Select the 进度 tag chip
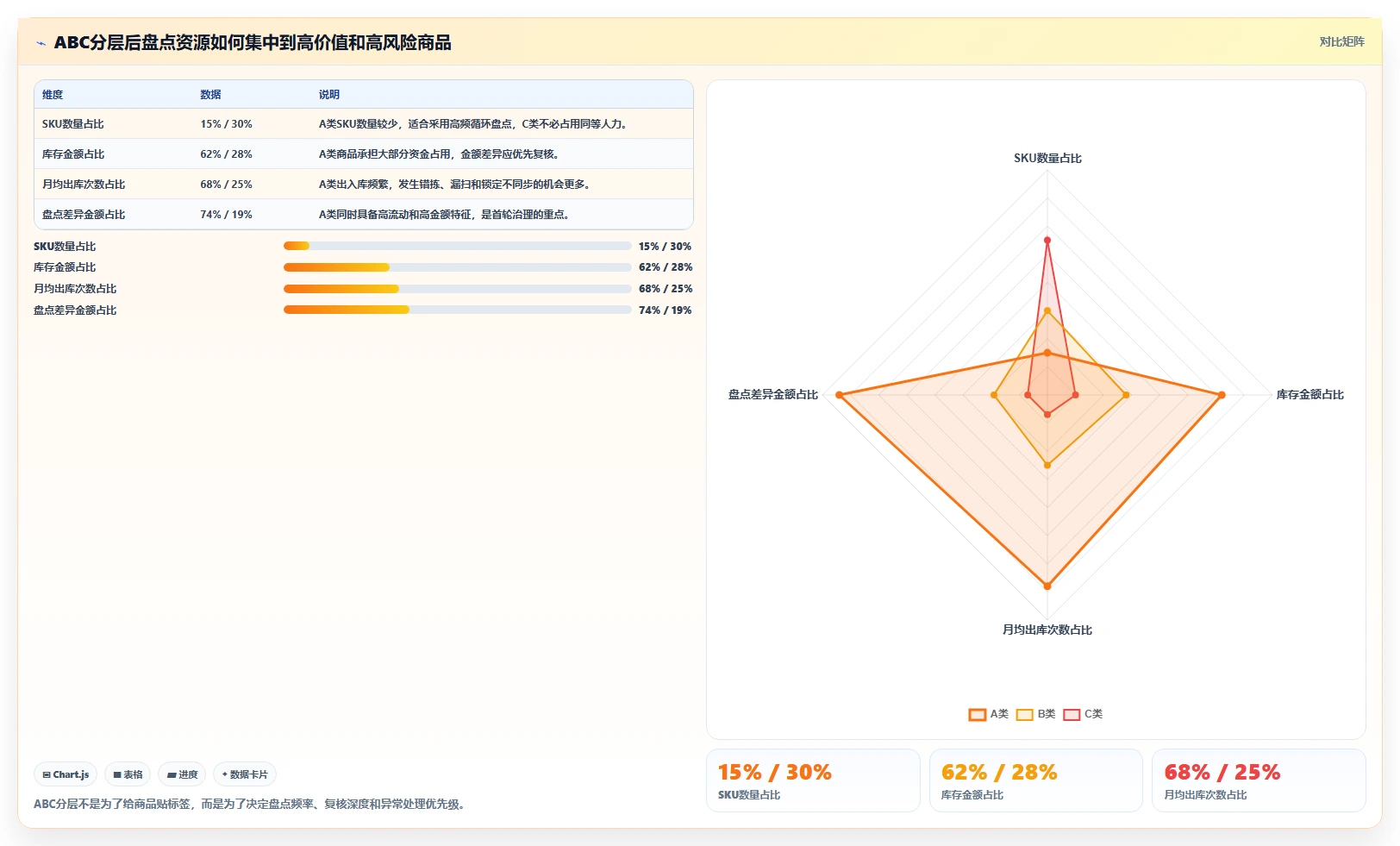The width and height of the screenshot is (1400, 846). [x=182, y=774]
